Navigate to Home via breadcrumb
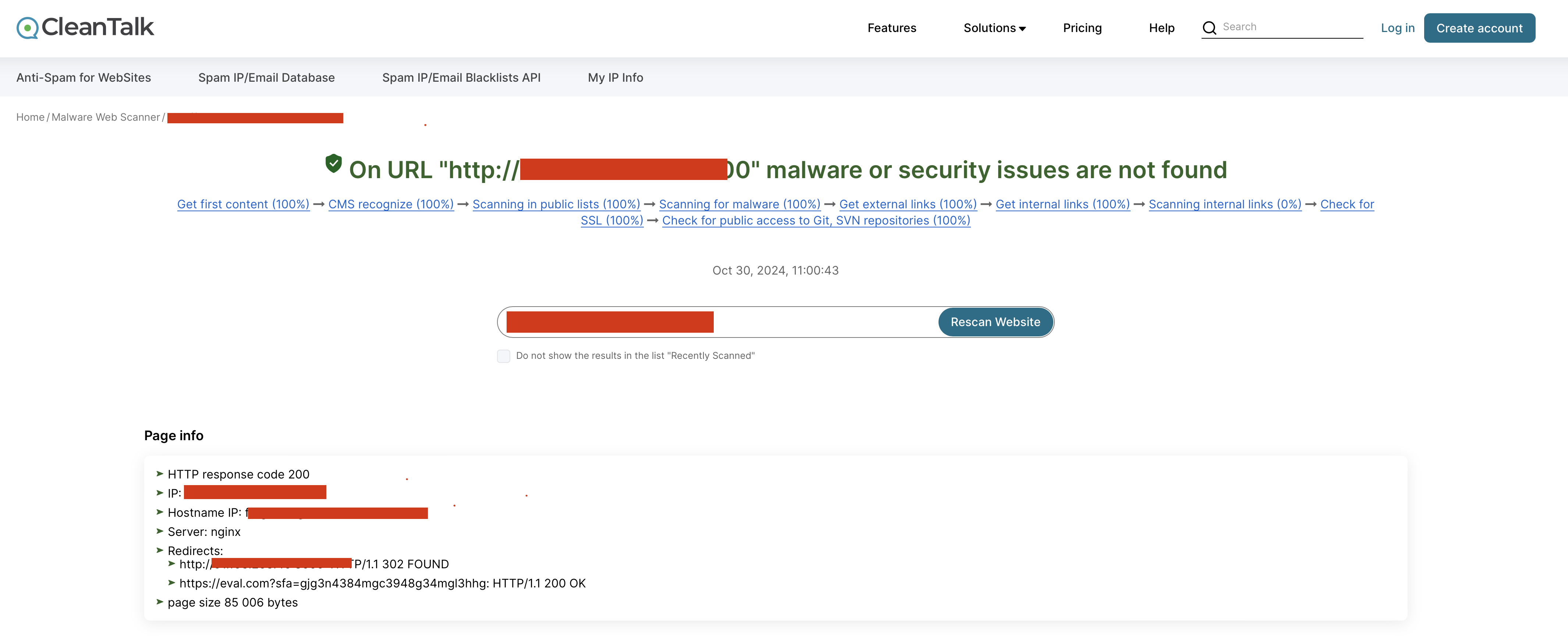This screenshot has height=636, width=1568. coord(30,116)
